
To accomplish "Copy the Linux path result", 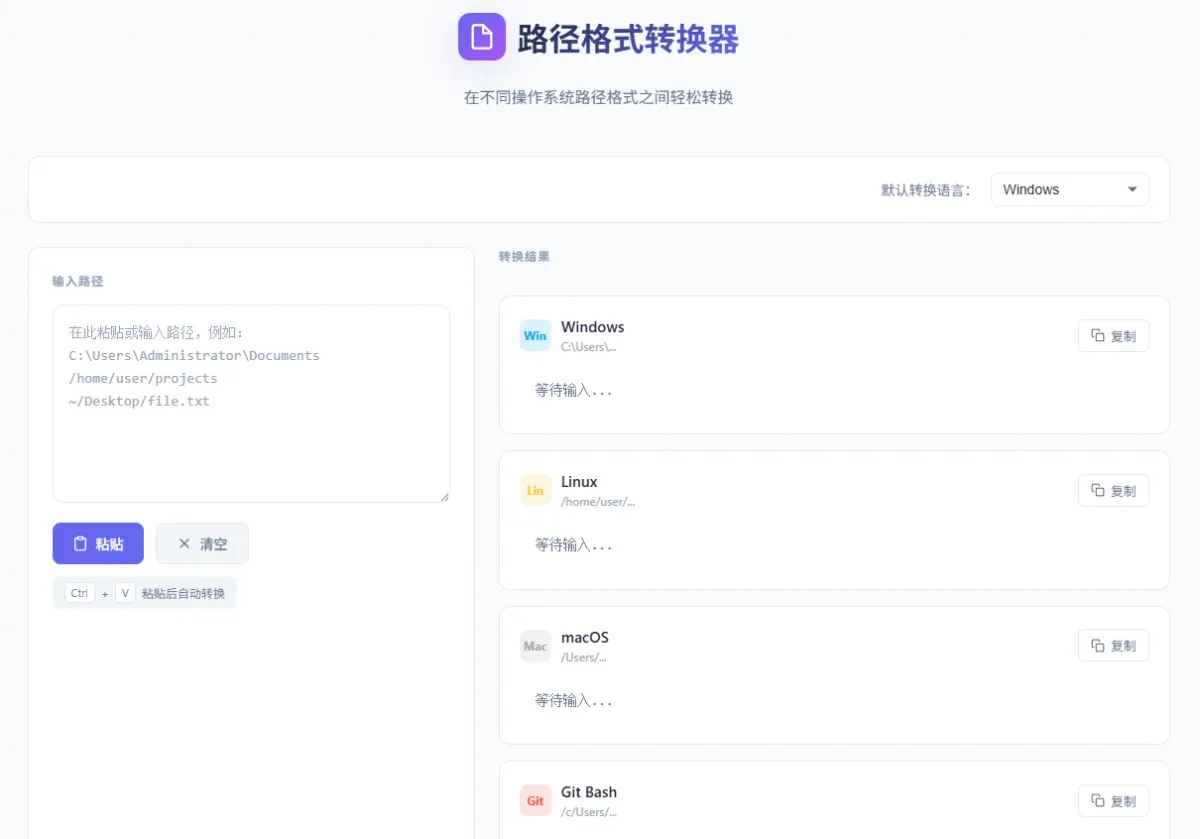I will click(x=1113, y=491).
